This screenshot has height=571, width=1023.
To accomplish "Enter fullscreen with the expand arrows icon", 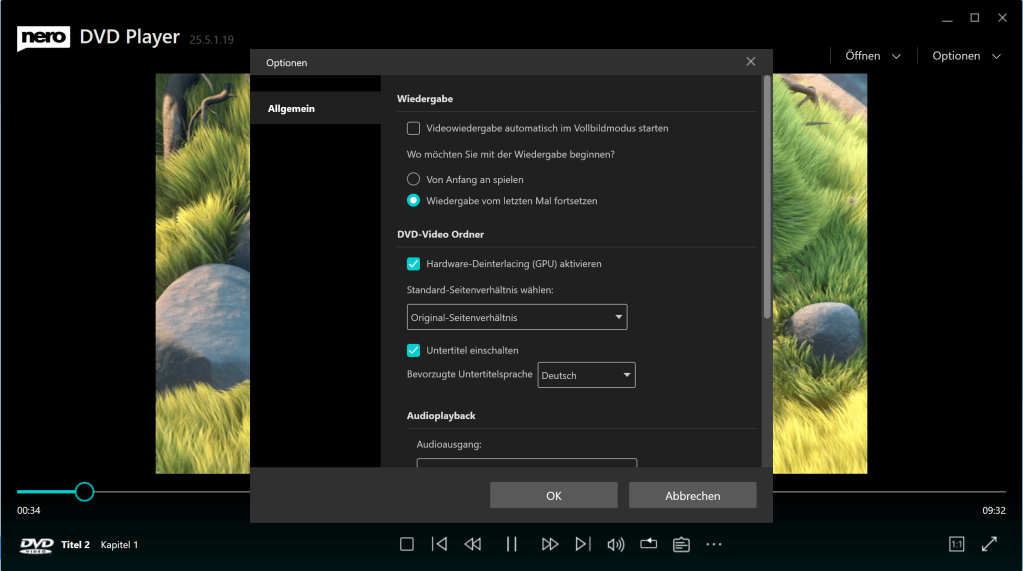I will (989, 544).
